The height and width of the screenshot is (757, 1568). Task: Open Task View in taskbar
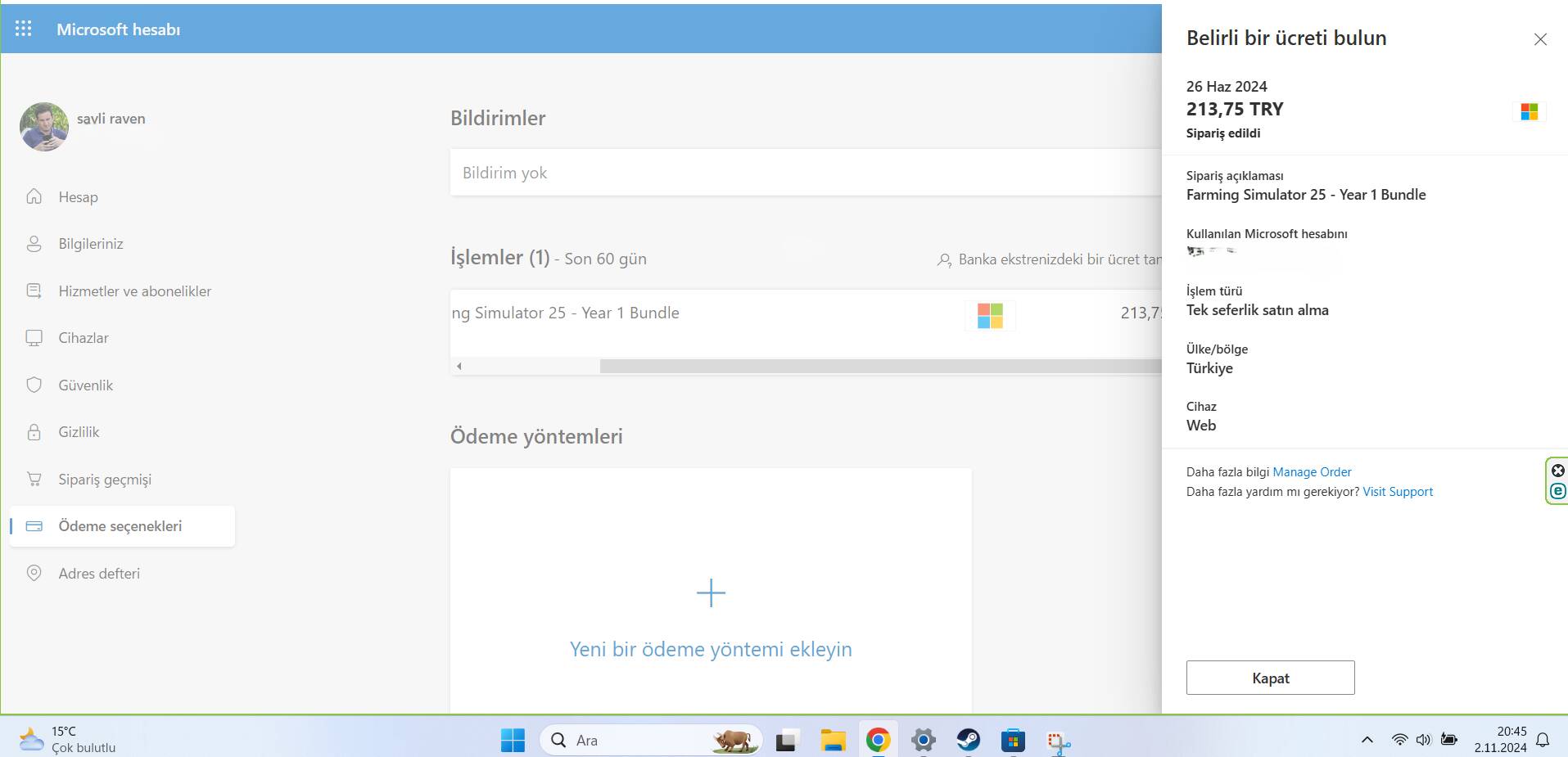787,740
